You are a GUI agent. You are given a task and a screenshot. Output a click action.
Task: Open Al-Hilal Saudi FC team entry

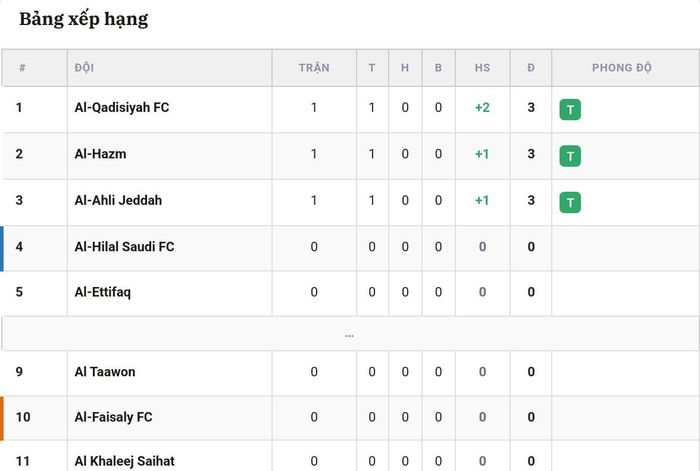coord(125,247)
